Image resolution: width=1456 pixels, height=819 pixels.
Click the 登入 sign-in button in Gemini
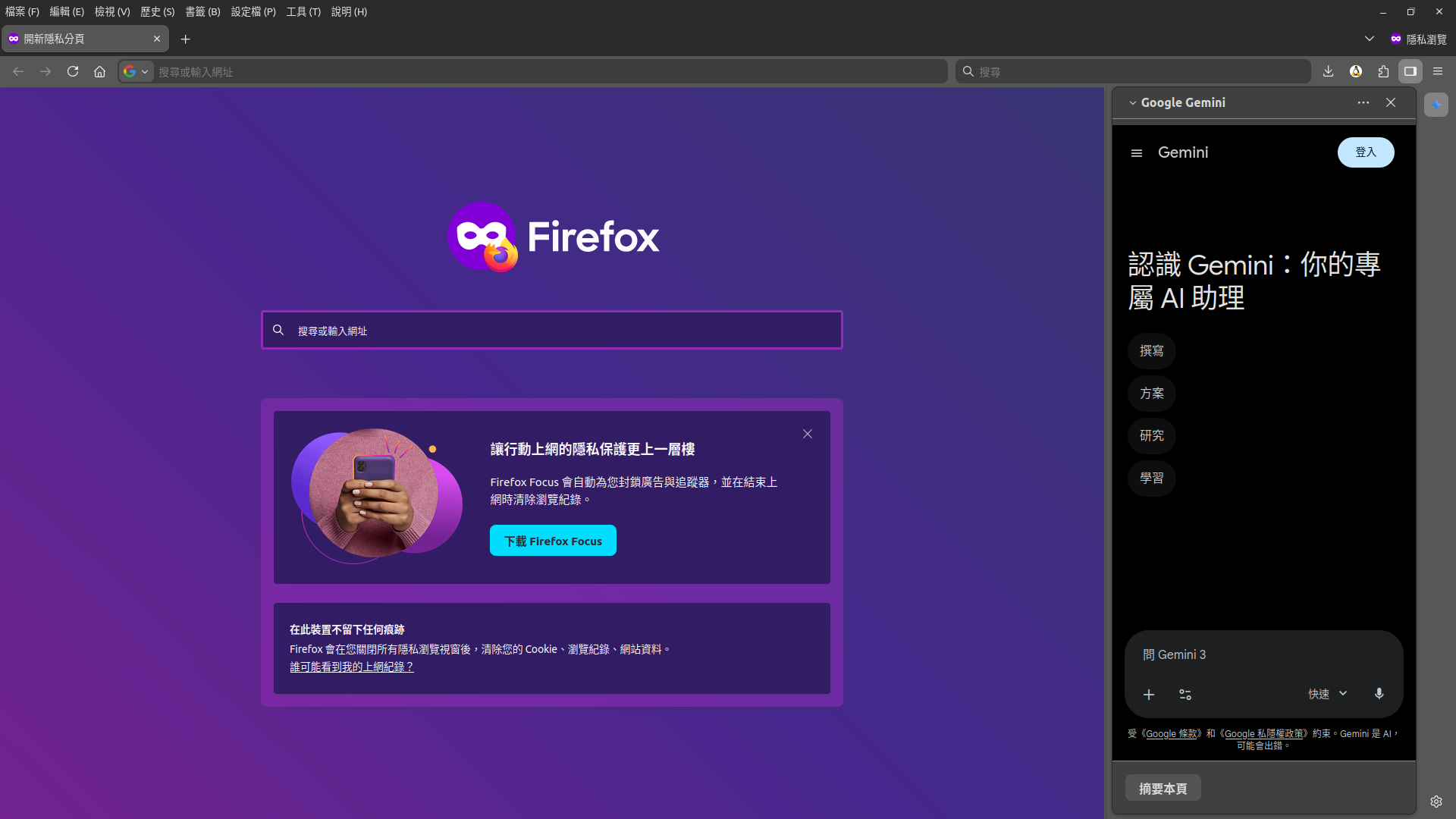pyautogui.click(x=1366, y=152)
